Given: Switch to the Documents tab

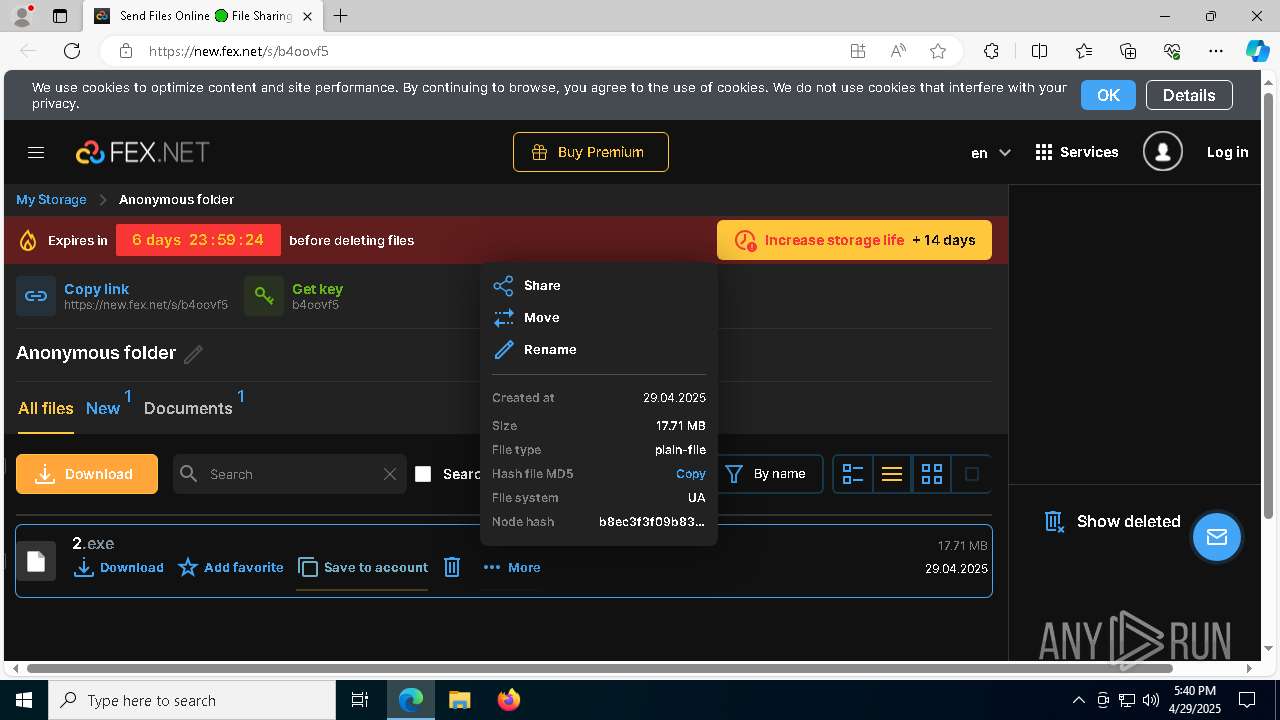Looking at the screenshot, I should (188, 408).
